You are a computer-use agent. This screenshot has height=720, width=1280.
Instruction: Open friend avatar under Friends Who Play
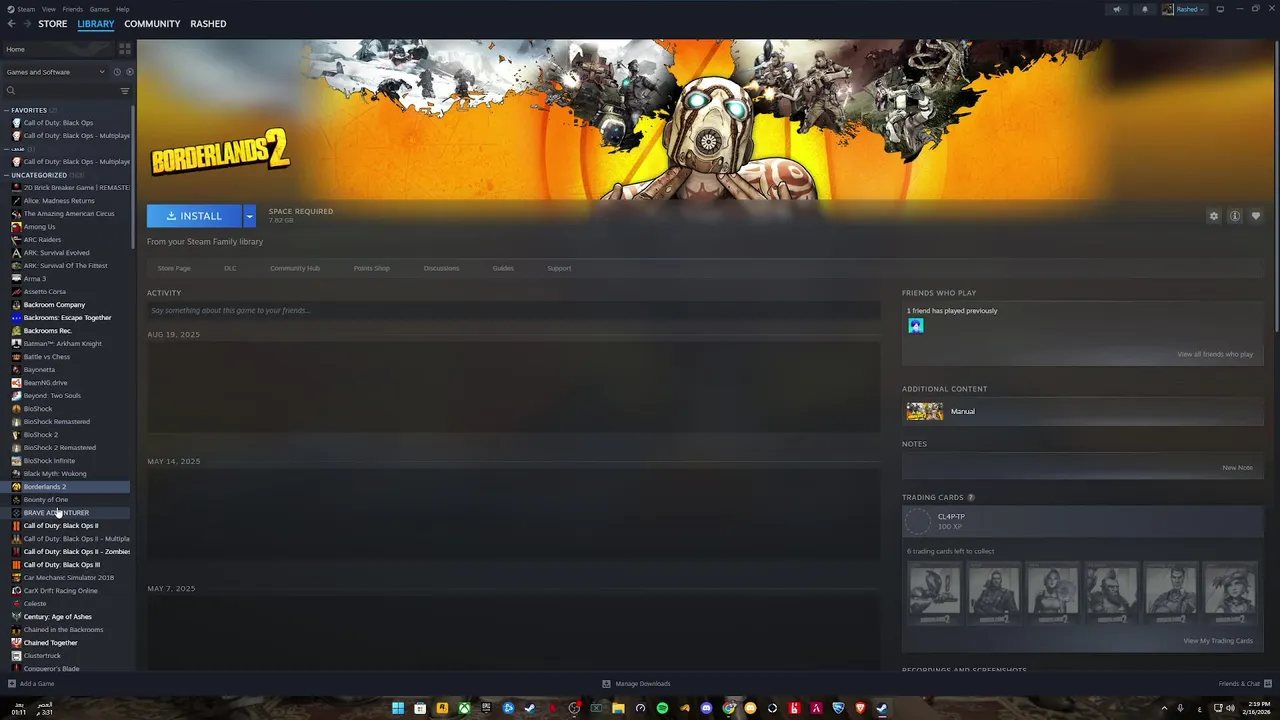[916, 326]
